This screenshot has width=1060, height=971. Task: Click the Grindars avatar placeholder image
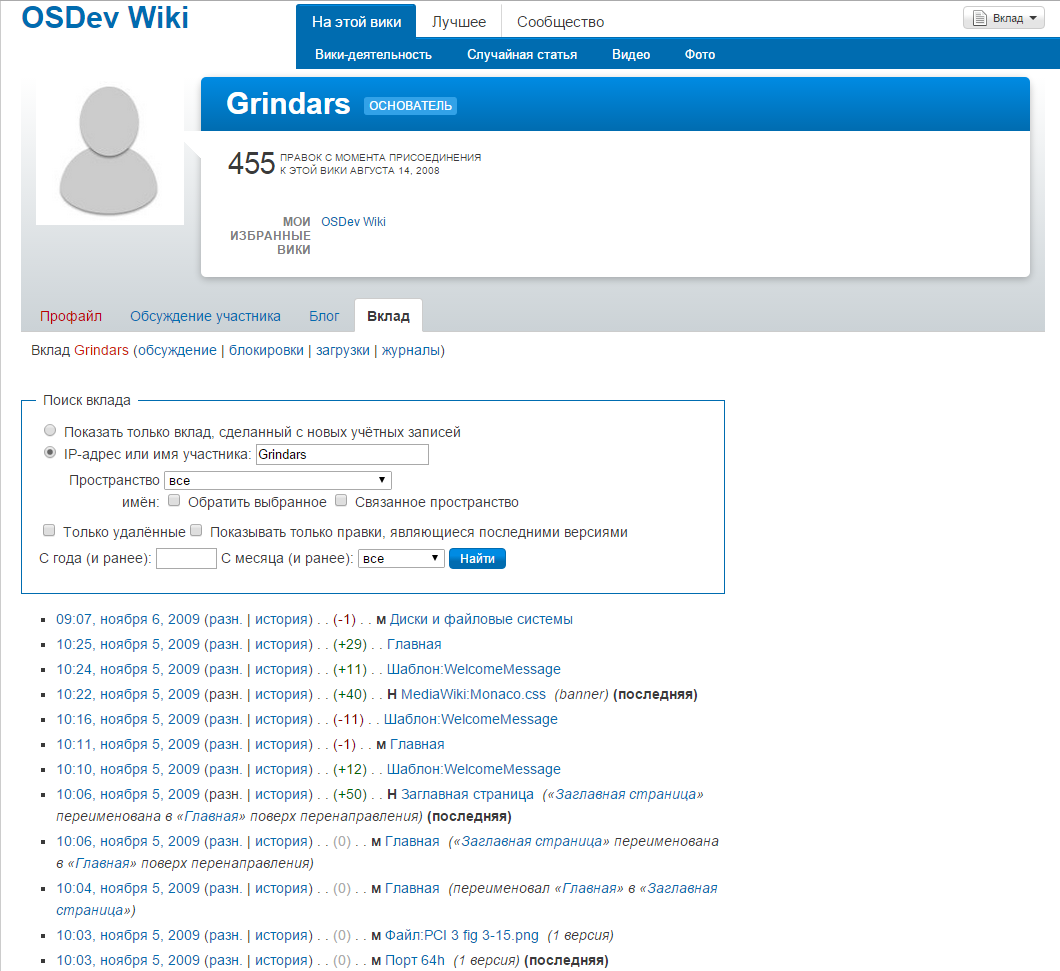(110, 151)
